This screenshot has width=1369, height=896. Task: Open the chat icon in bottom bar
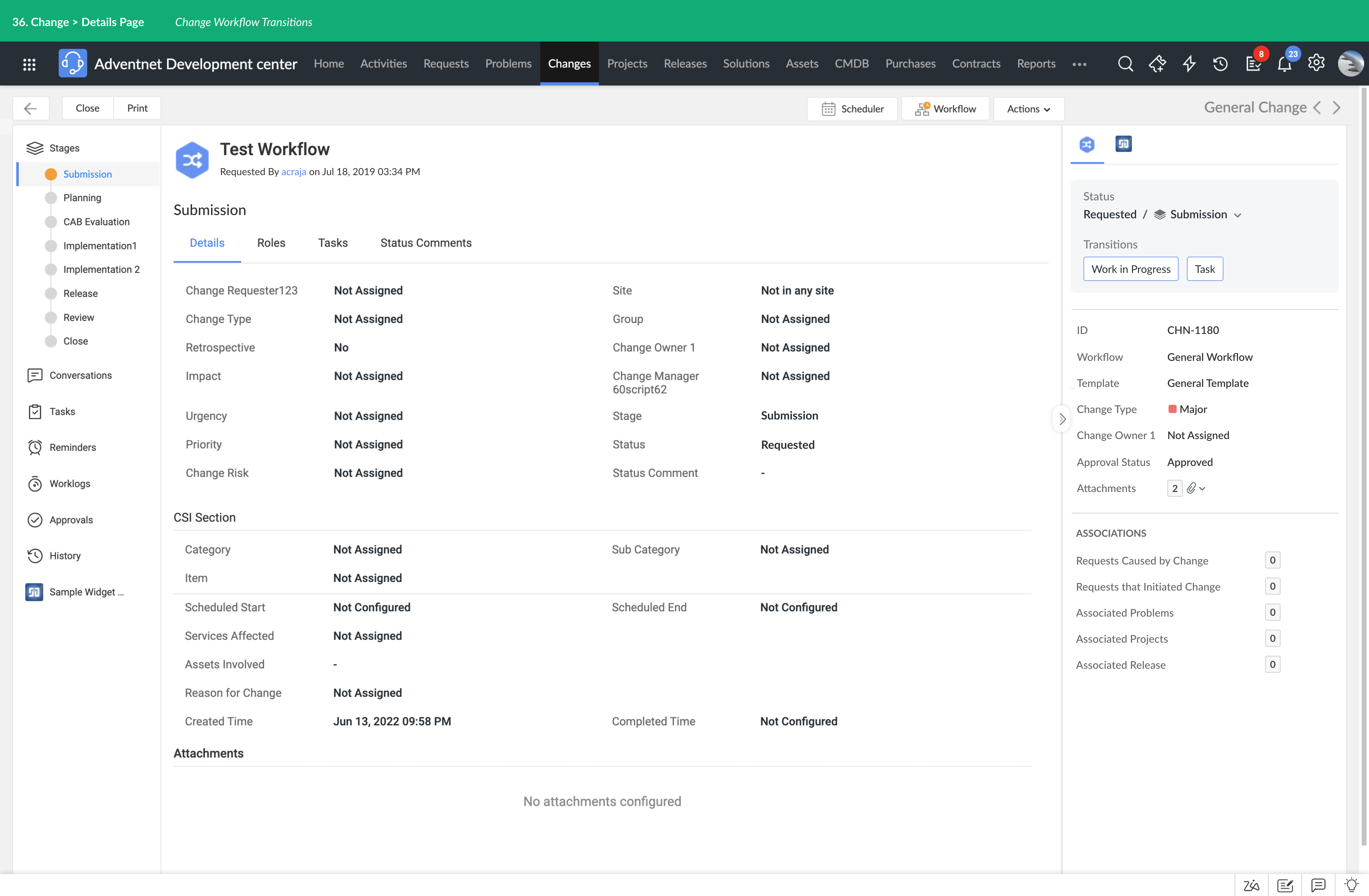click(x=1318, y=886)
